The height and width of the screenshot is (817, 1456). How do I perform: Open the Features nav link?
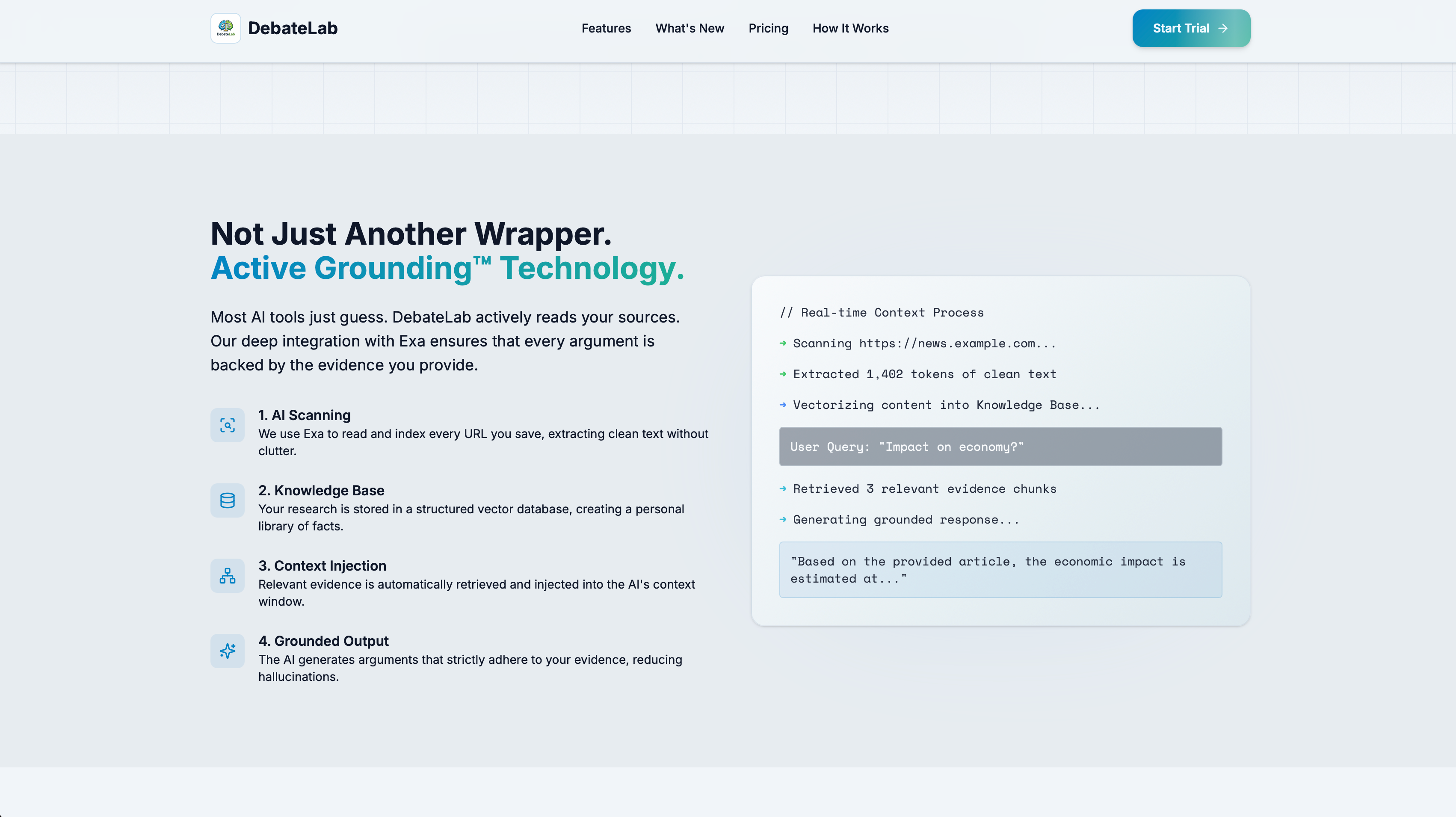pyautogui.click(x=606, y=28)
